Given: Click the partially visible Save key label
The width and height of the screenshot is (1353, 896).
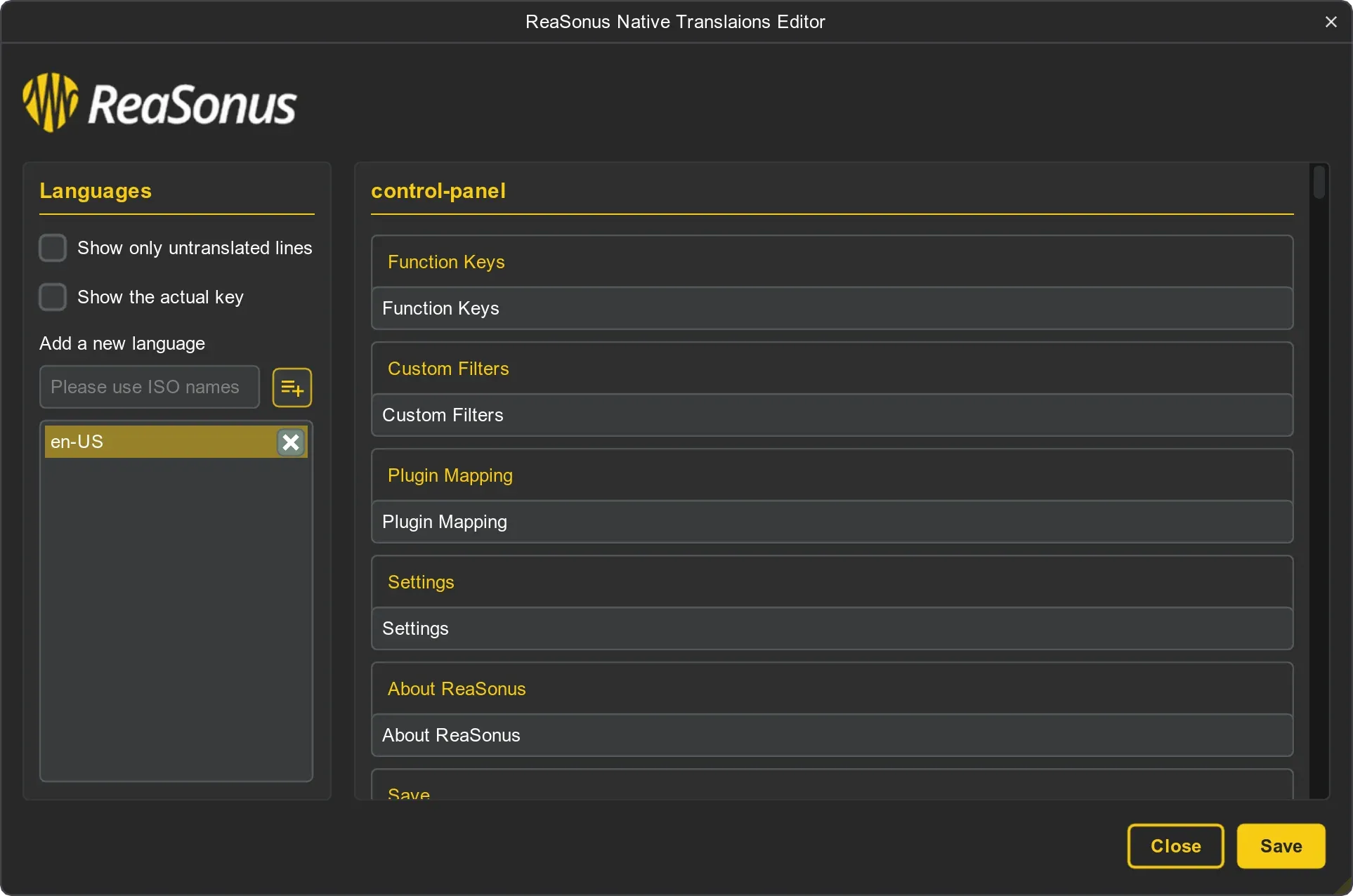Looking at the screenshot, I should [x=409, y=793].
